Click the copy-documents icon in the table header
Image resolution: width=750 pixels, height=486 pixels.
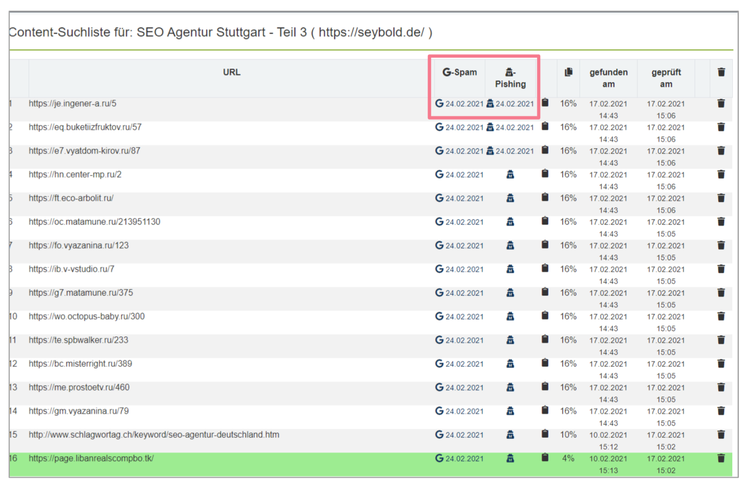pos(568,72)
